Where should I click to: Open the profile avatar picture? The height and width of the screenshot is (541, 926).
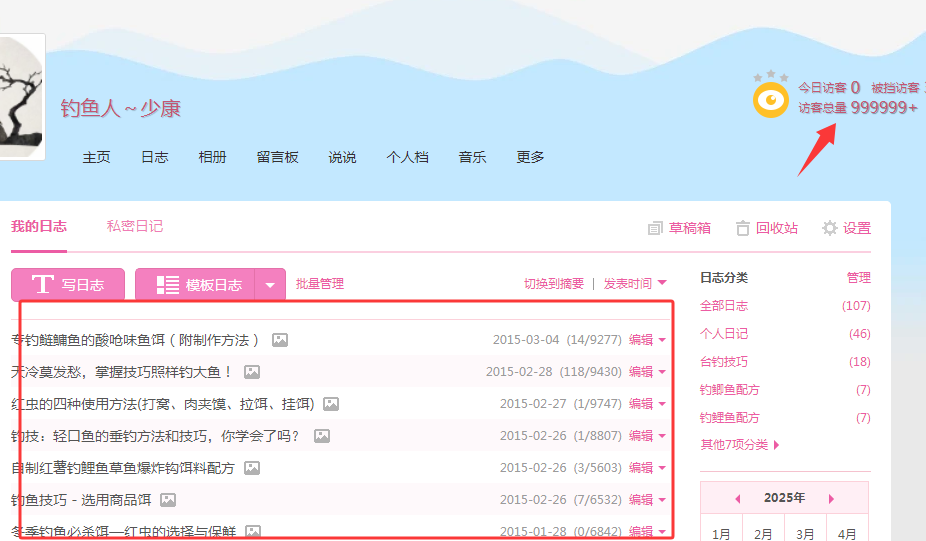tap(21, 96)
